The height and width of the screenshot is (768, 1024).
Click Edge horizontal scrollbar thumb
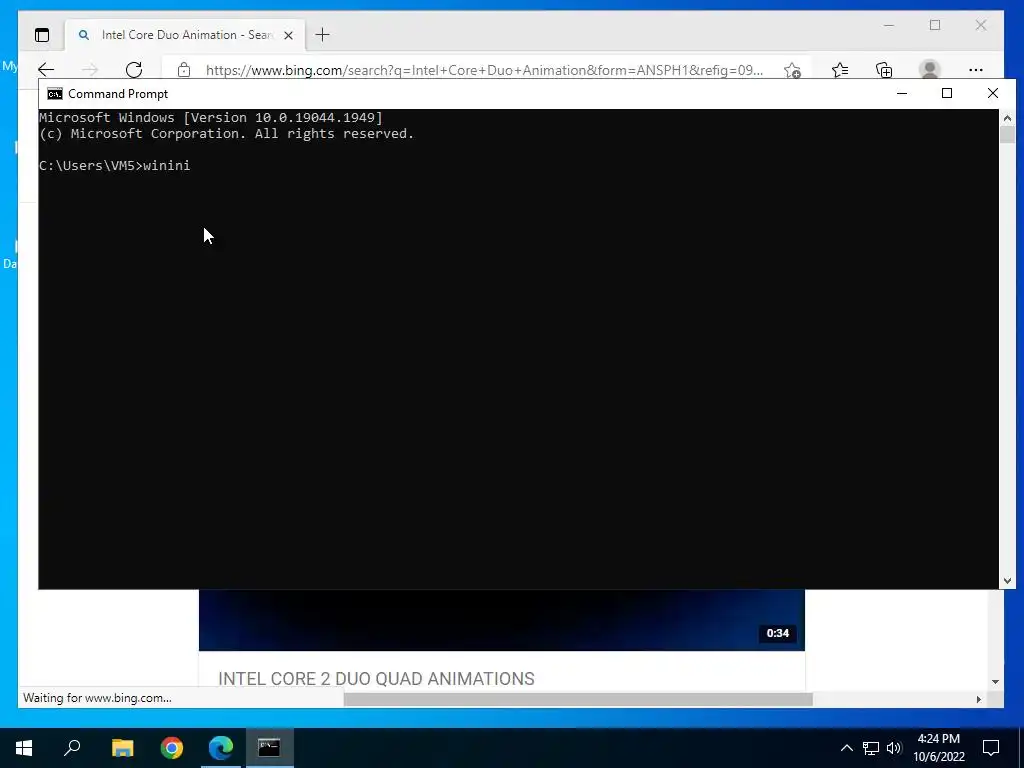point(578,699)
